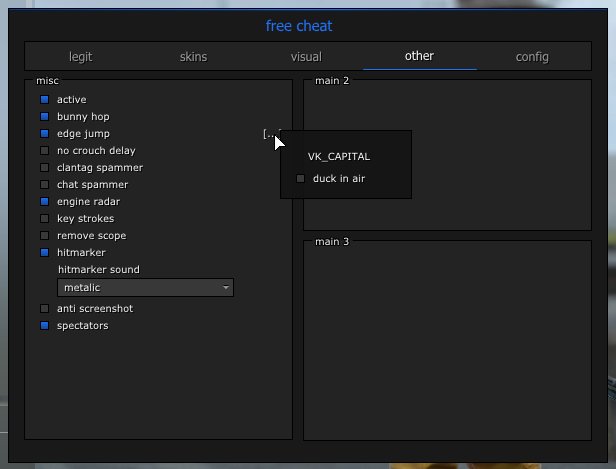The width and height of the screenshot is (616, 469).
Task: Enable the anti screenshot checkbox
Action: coord(44,309)
